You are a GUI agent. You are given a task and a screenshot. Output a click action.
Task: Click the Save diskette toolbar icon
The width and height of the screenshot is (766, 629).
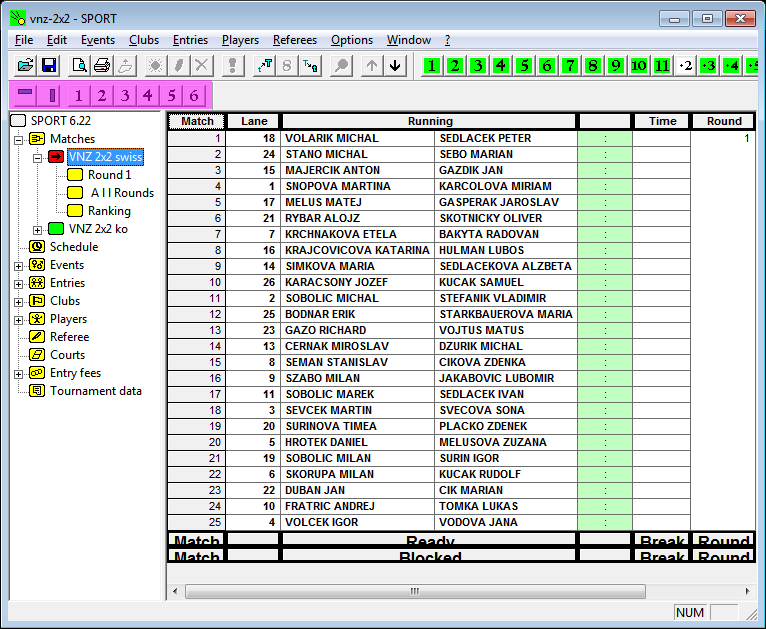(49, 66)
